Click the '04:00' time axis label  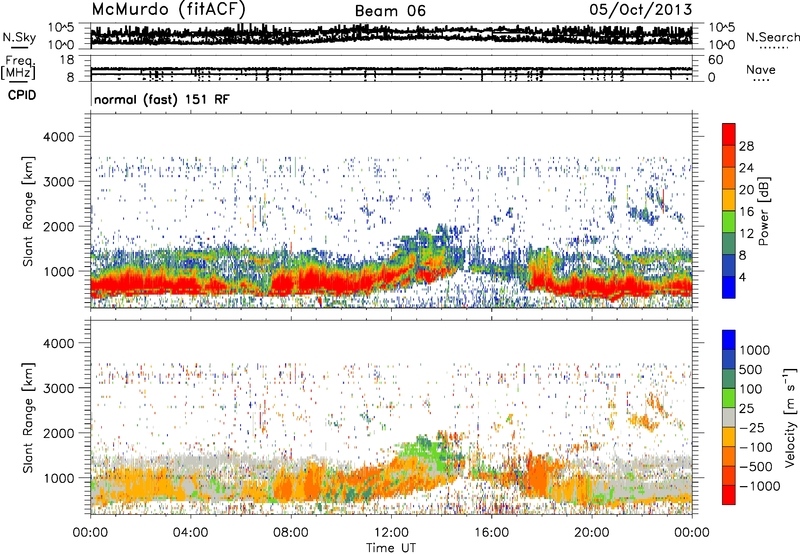(x=191, y=533)
